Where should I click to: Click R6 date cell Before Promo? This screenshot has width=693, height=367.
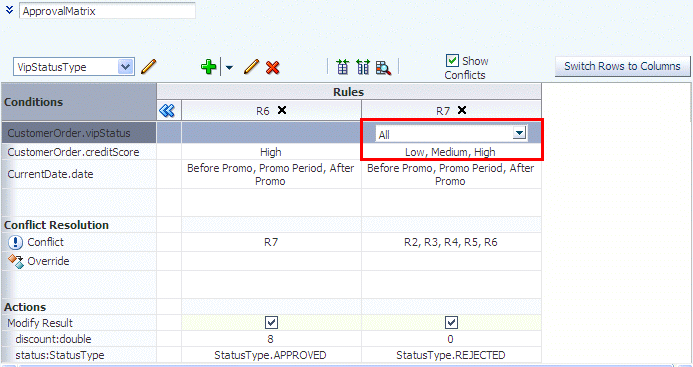[x=271, y=174]
